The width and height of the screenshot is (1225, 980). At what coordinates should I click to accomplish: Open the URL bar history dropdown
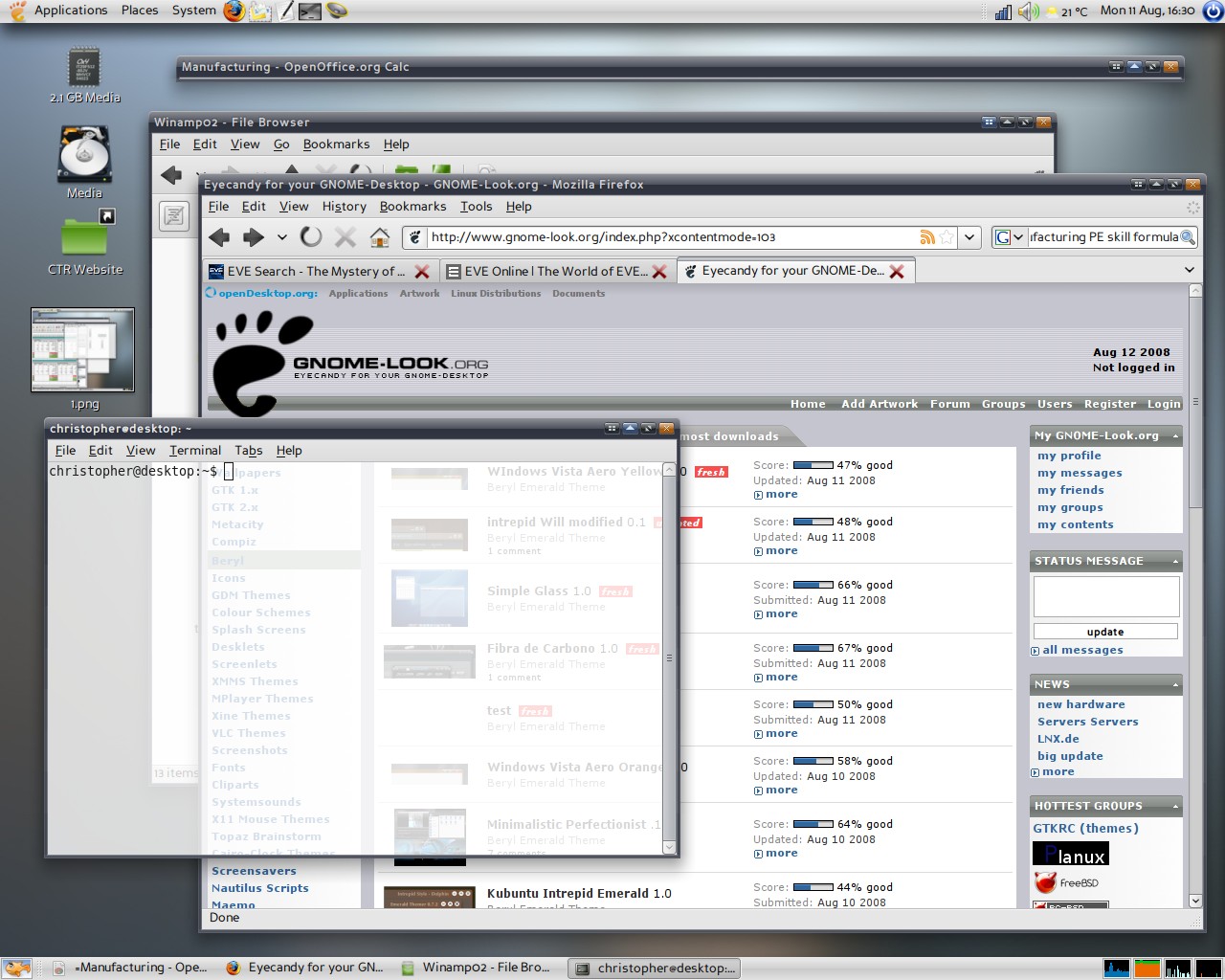click(970, 237)
